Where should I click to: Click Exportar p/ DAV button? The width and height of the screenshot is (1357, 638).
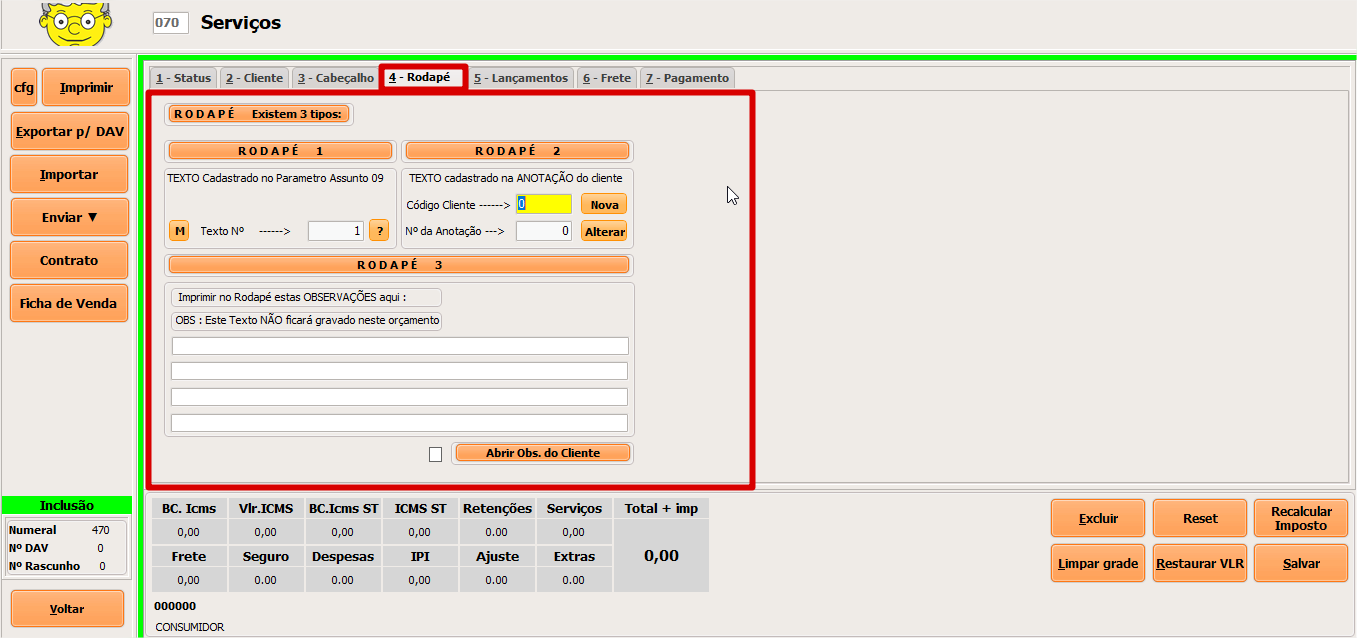click(x=69, y=131)
